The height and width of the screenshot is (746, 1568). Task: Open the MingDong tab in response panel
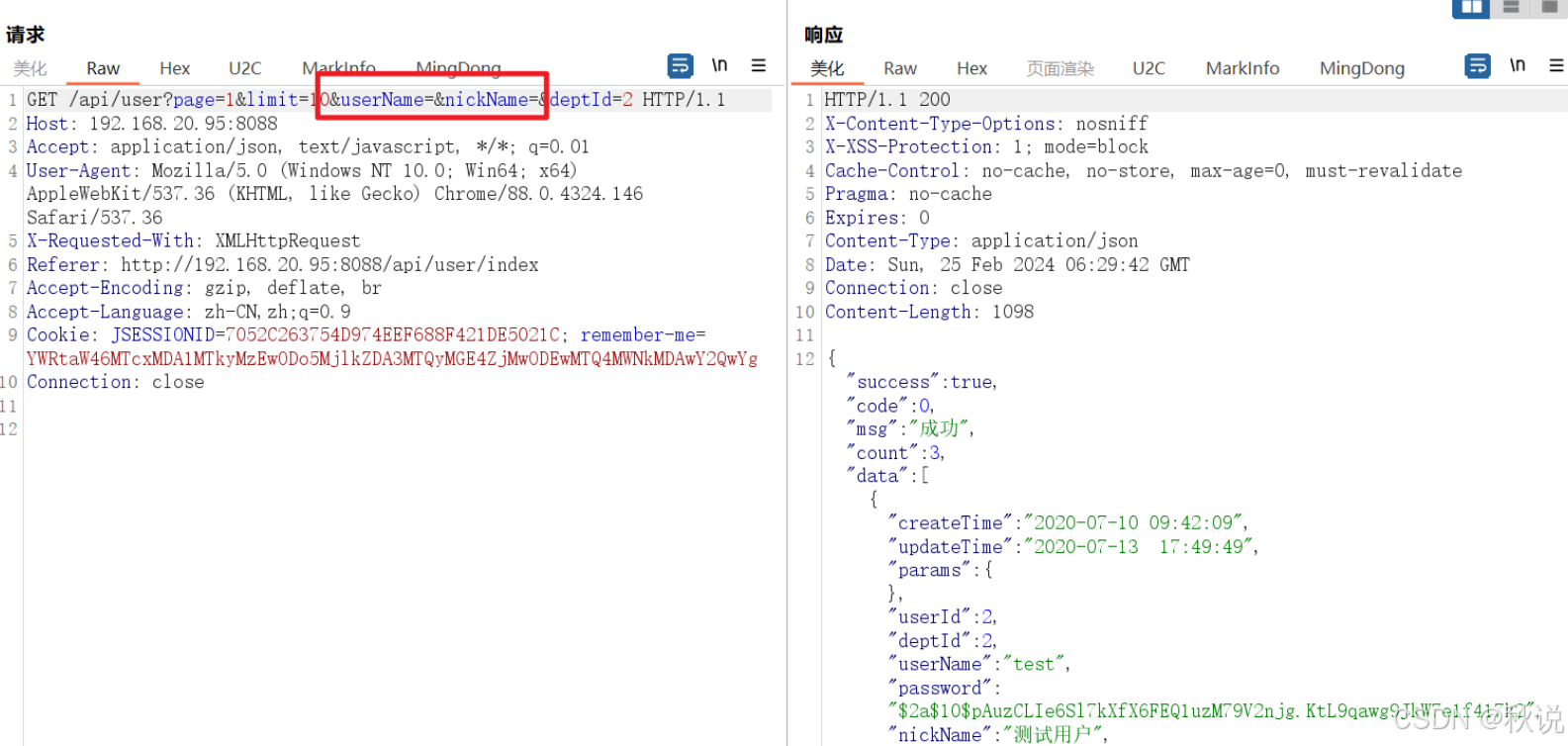tap(1362, 68)
